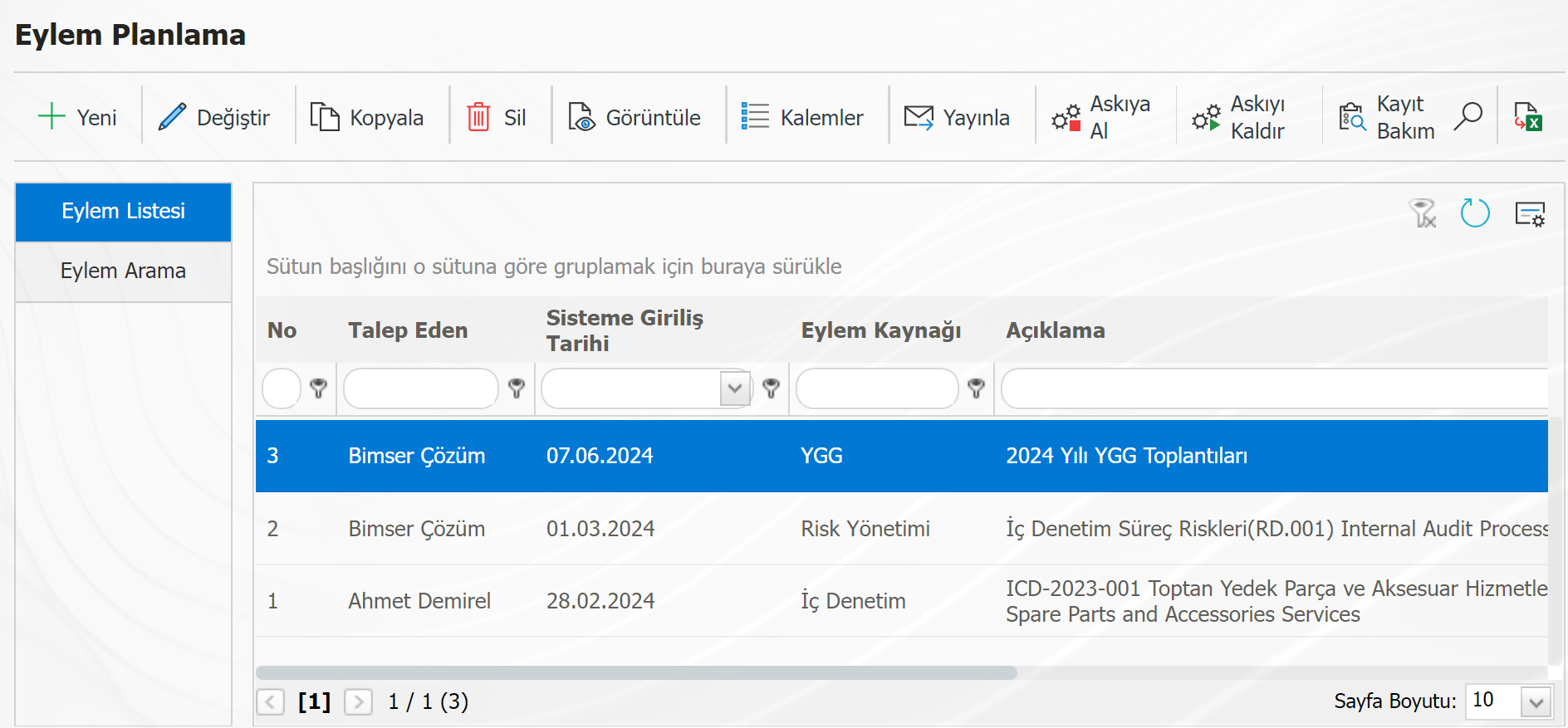The width and height of the screenshot is (1568, 728).
Task: Click page number [1]
Action: coord(315,702)
